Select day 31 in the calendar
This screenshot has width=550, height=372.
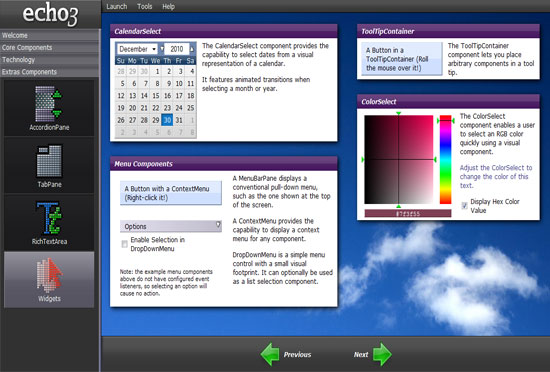pos(179,120)
